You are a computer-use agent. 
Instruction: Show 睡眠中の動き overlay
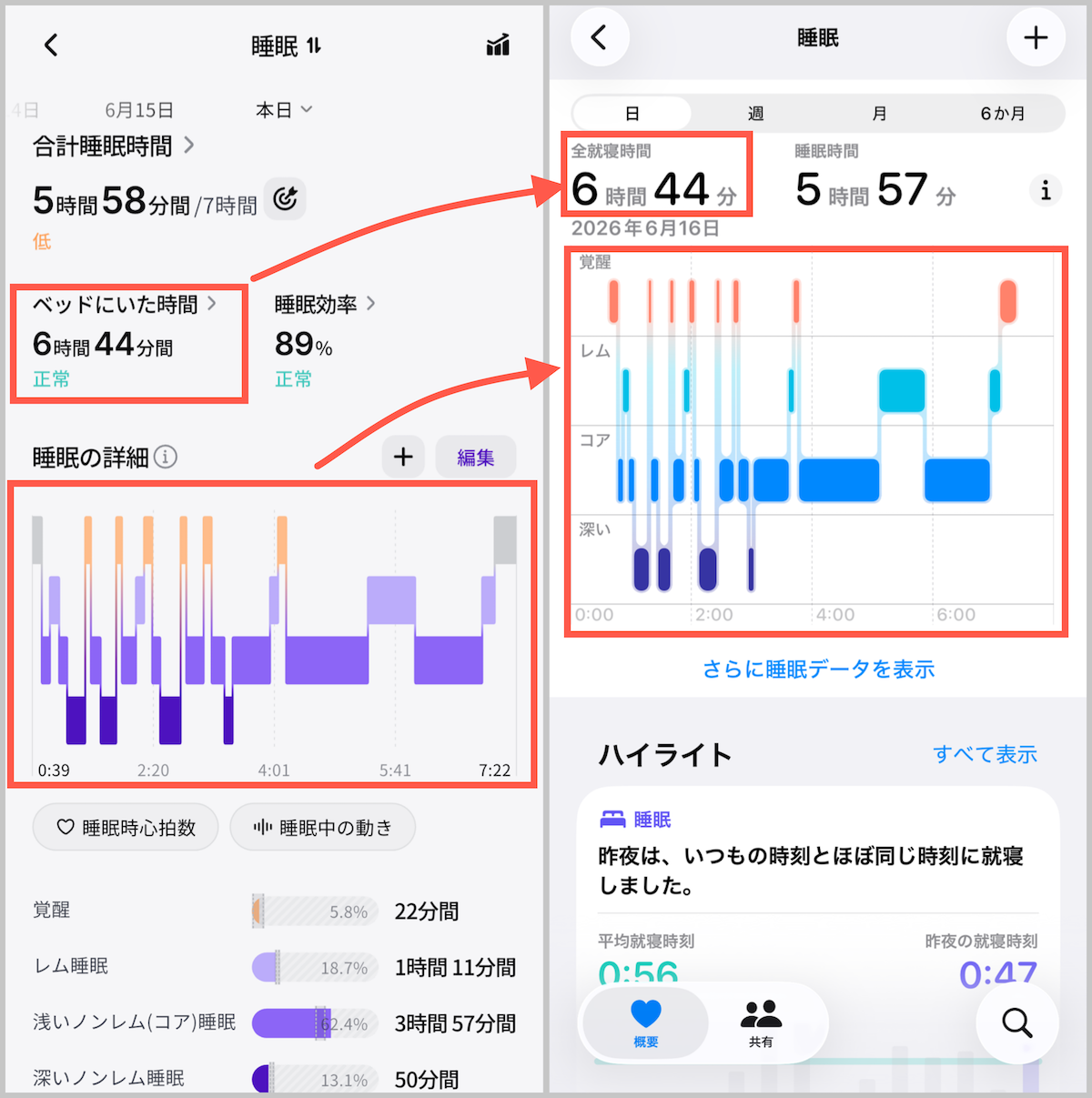point(323,827)
